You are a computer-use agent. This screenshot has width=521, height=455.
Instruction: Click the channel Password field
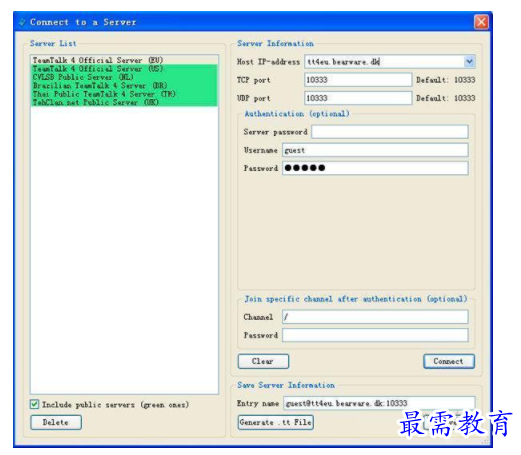click(x=375, y=335)
